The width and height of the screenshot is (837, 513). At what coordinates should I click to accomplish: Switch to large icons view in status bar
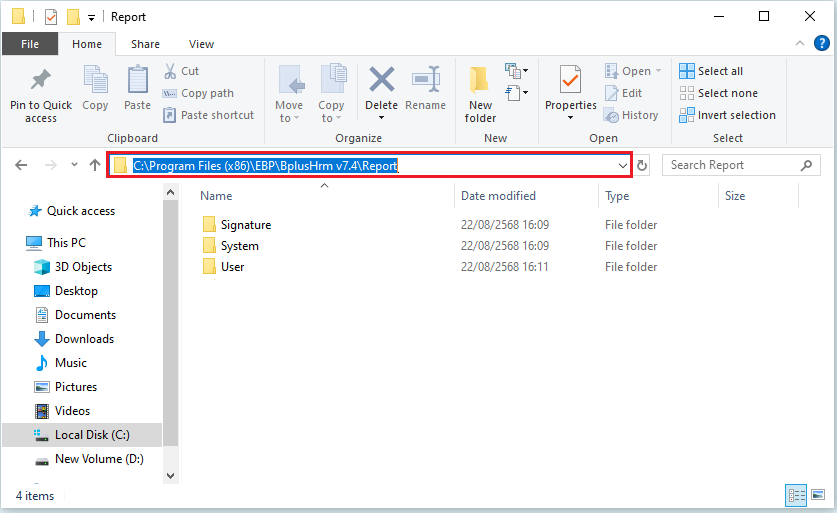click(x=817, y=495)
